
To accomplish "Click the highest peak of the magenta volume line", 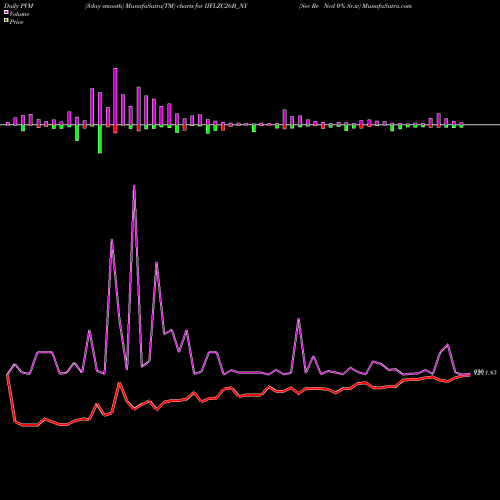I will [x=134, y=186].
